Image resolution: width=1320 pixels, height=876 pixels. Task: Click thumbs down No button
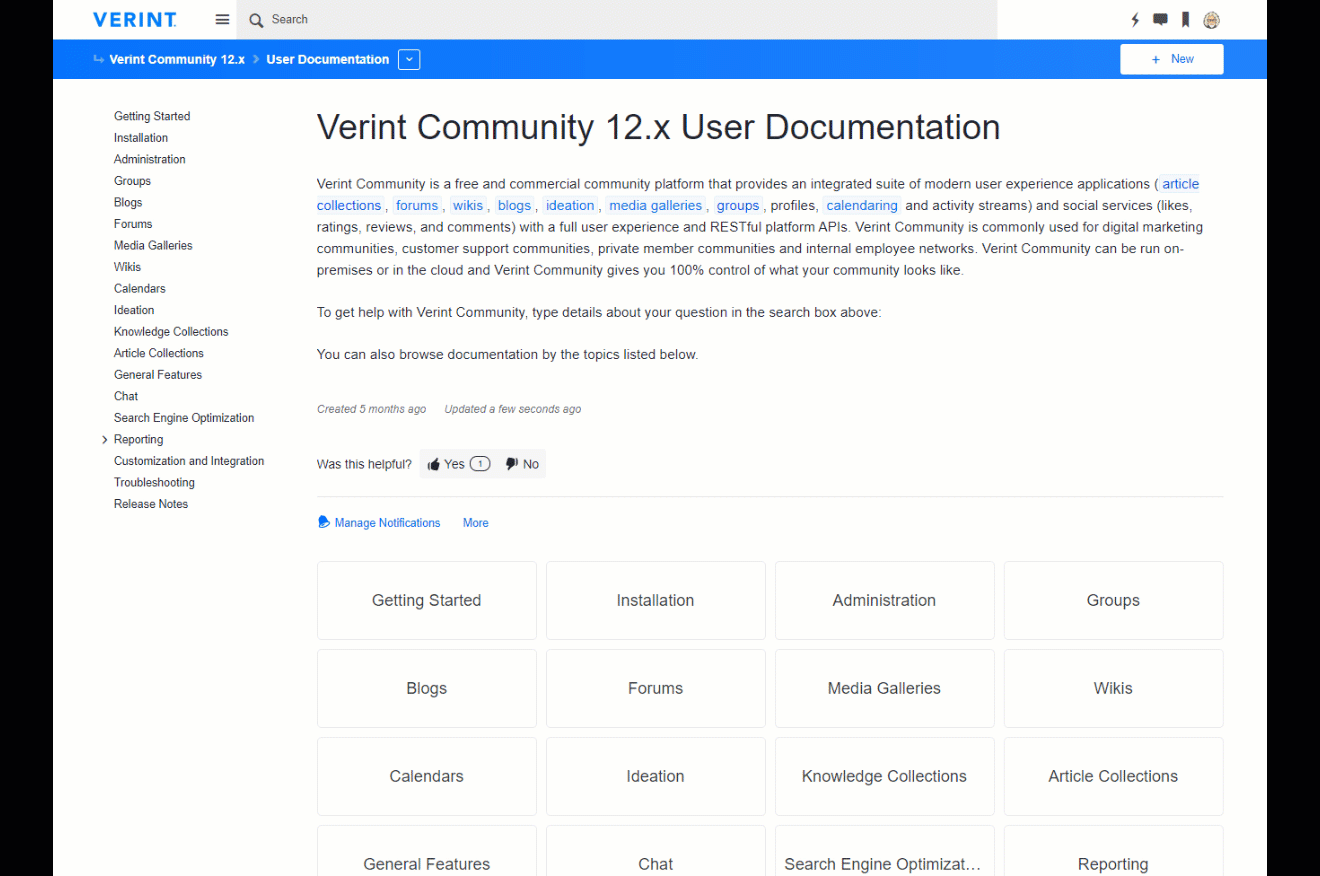point(522,464)
